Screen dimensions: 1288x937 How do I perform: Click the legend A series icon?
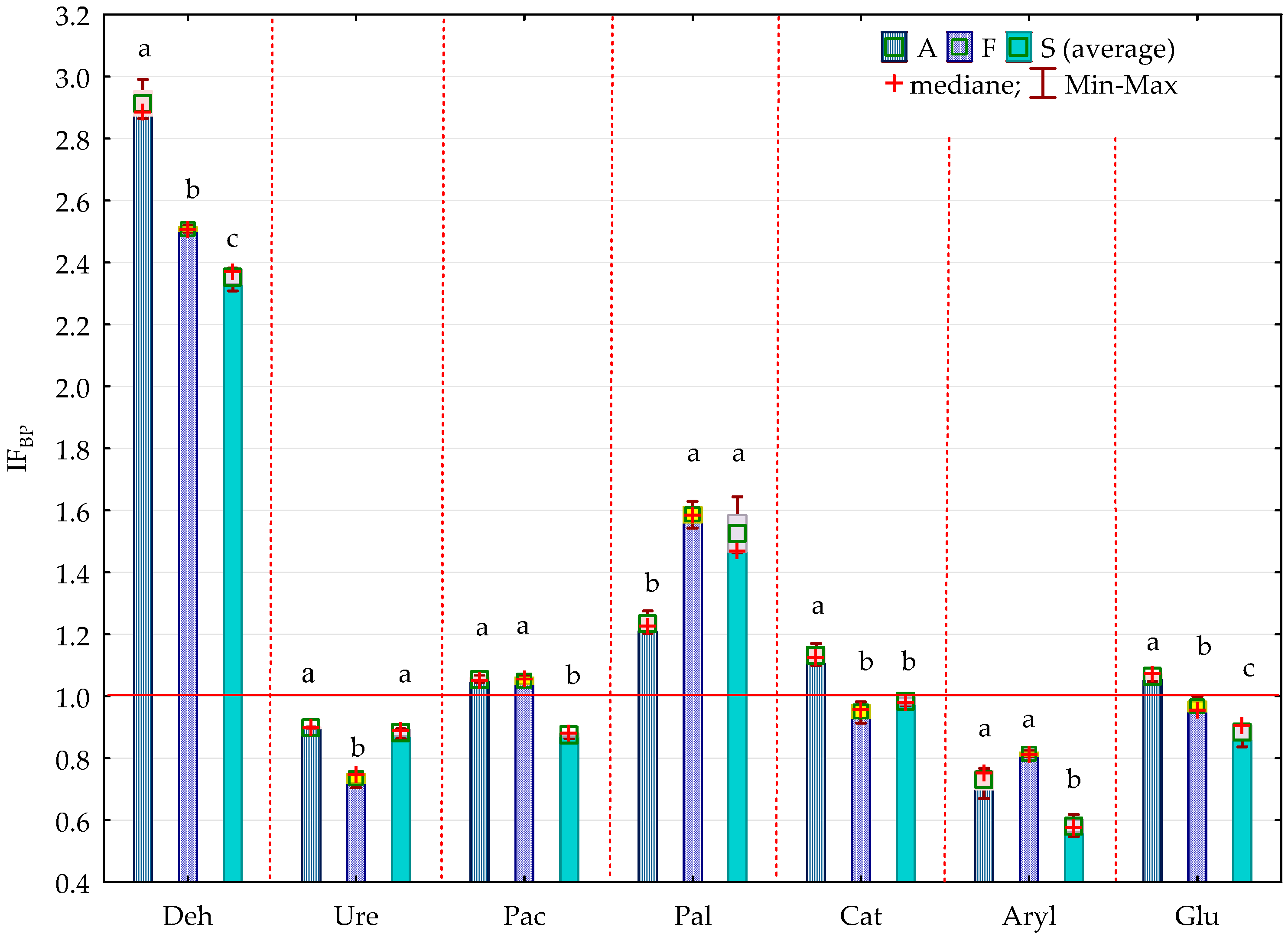[x=894, y=47]
